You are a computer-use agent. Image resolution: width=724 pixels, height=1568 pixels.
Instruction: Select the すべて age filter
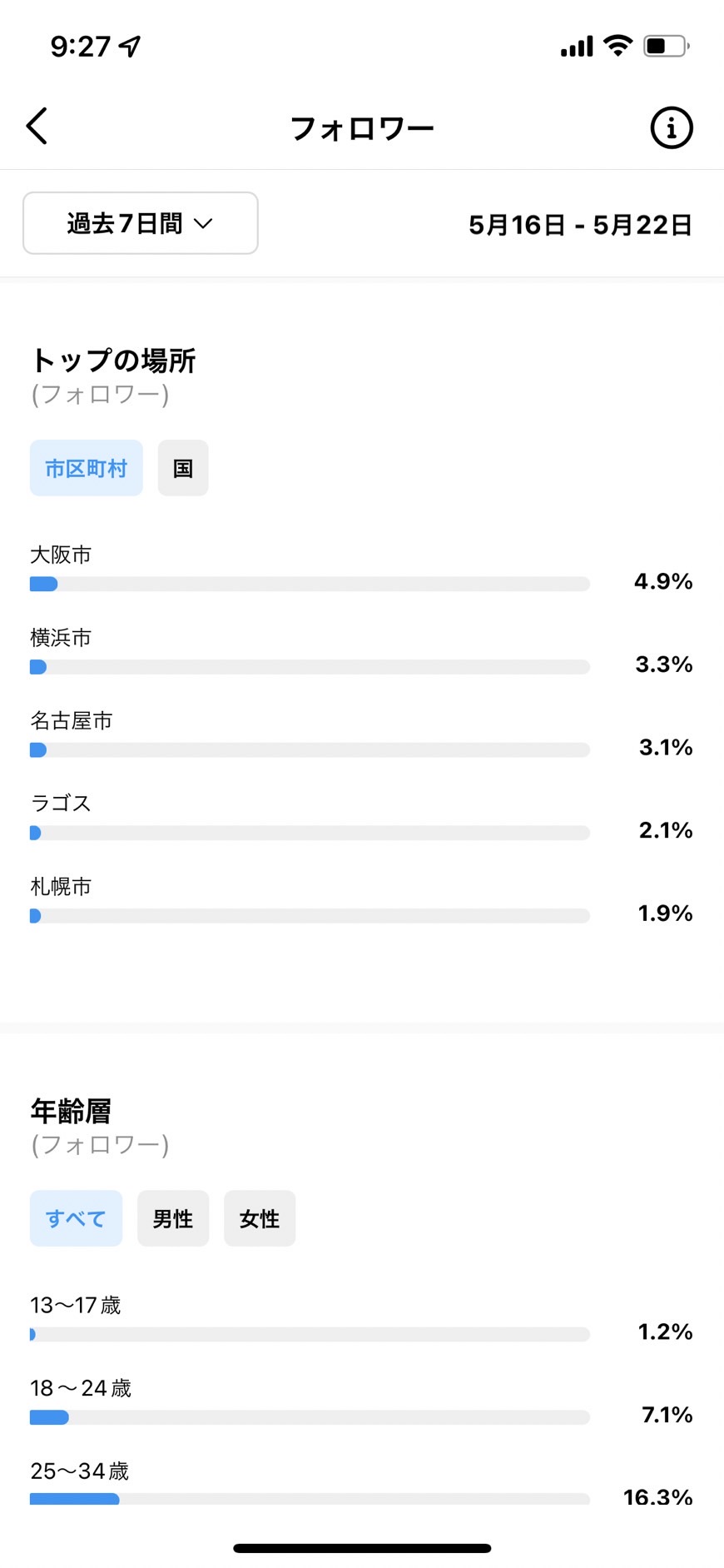[76, 1218]
